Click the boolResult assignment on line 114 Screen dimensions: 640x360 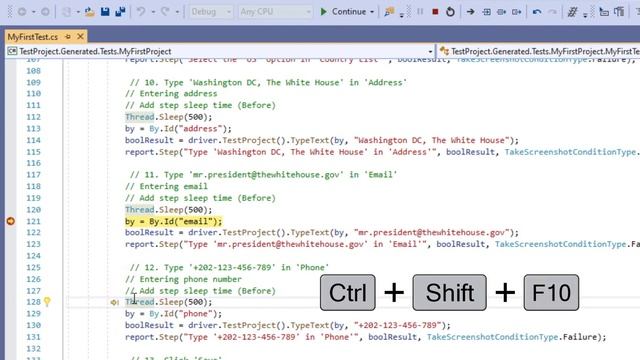pos(322,140)
